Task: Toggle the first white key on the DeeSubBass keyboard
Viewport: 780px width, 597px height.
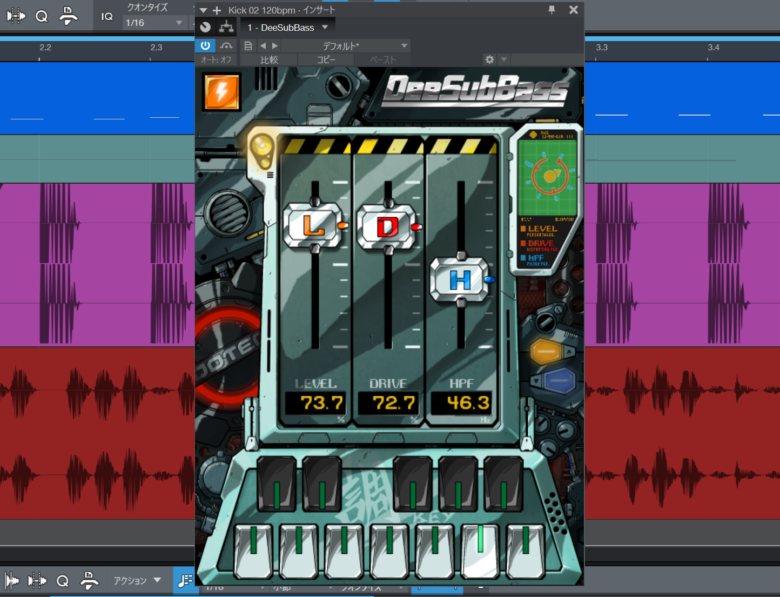Action: pyautogui.click(x=253, y=549)
